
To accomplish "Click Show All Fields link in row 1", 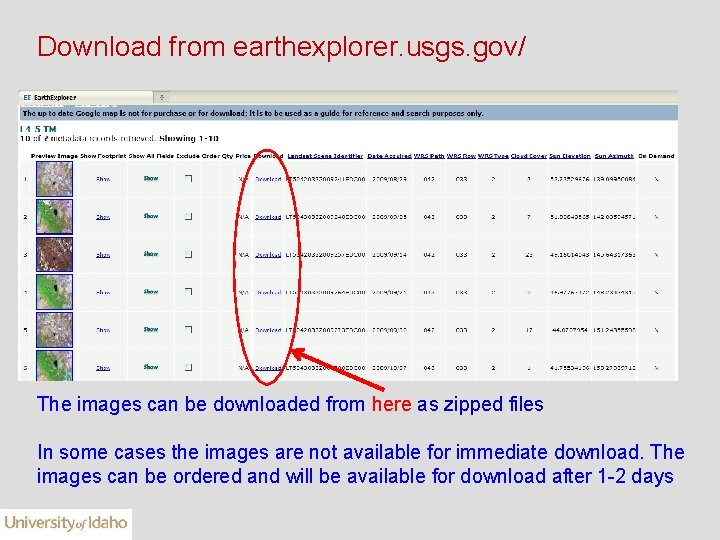I will (151, 178).
